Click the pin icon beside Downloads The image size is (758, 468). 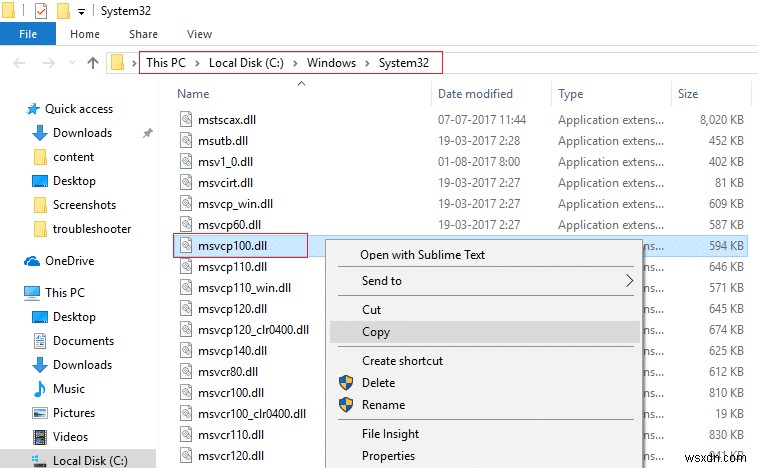(147, 133)
